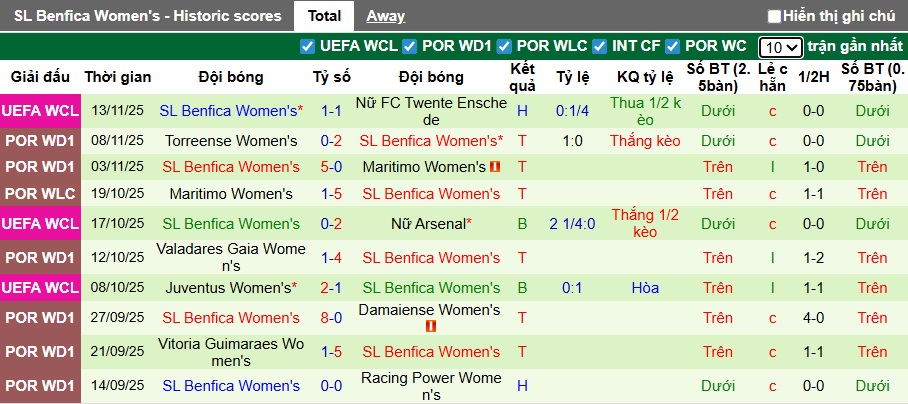Open the Racing Power Women's team link
908x404 pixels.
431,385
